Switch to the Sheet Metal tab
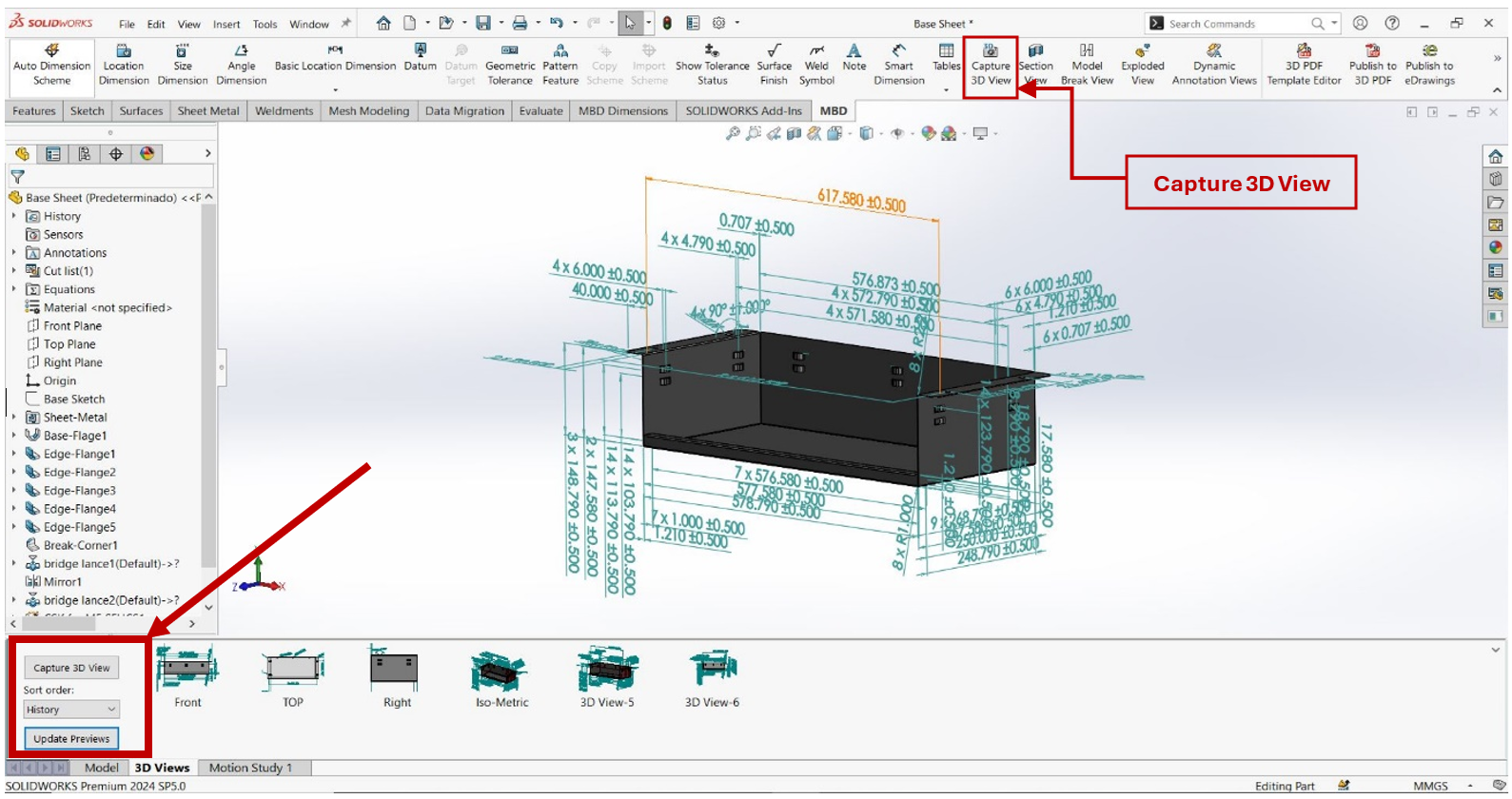Image resolution: width=1512 pixels, height=799 pixels. point(208,111)
